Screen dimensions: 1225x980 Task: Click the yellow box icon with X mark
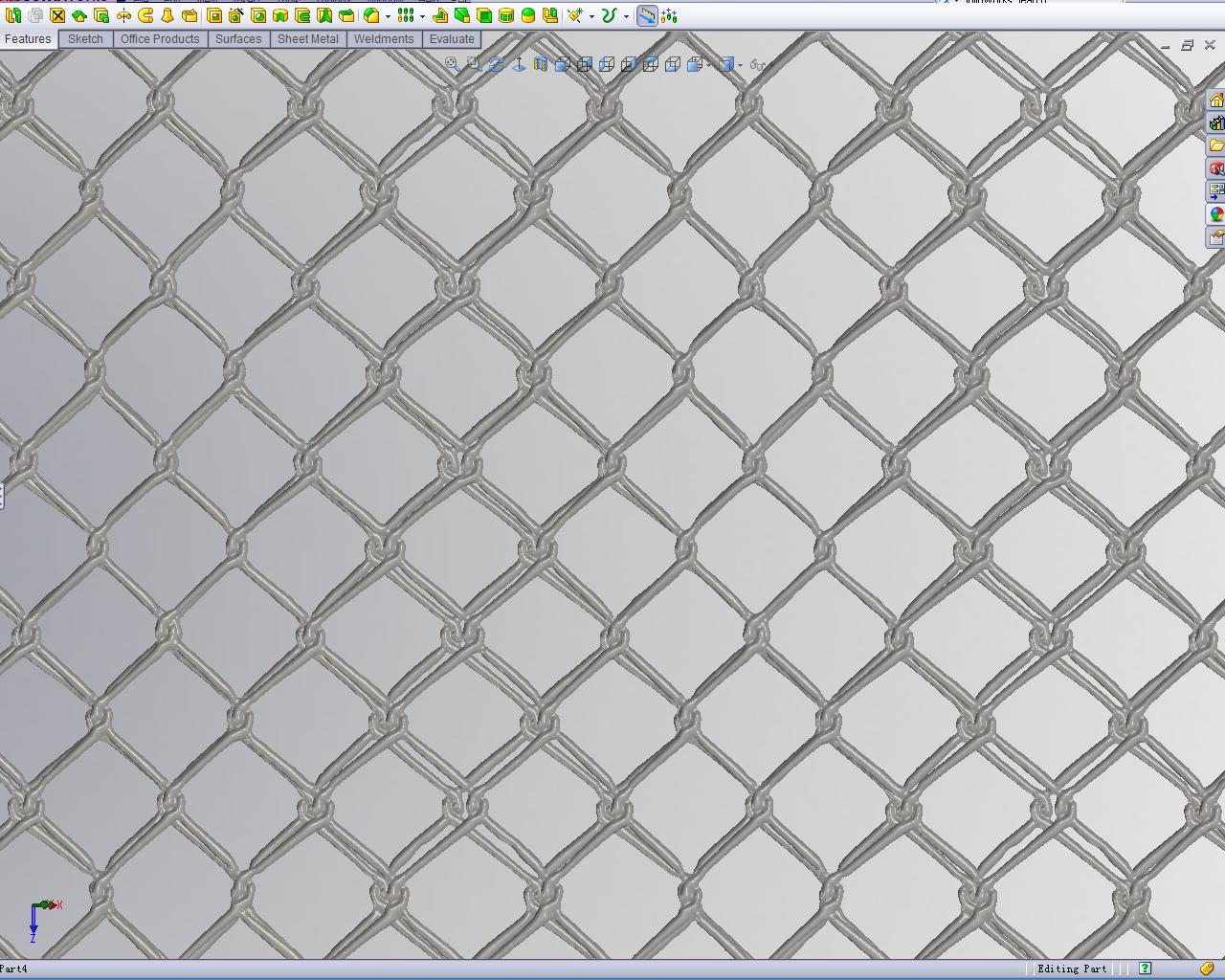57,15
